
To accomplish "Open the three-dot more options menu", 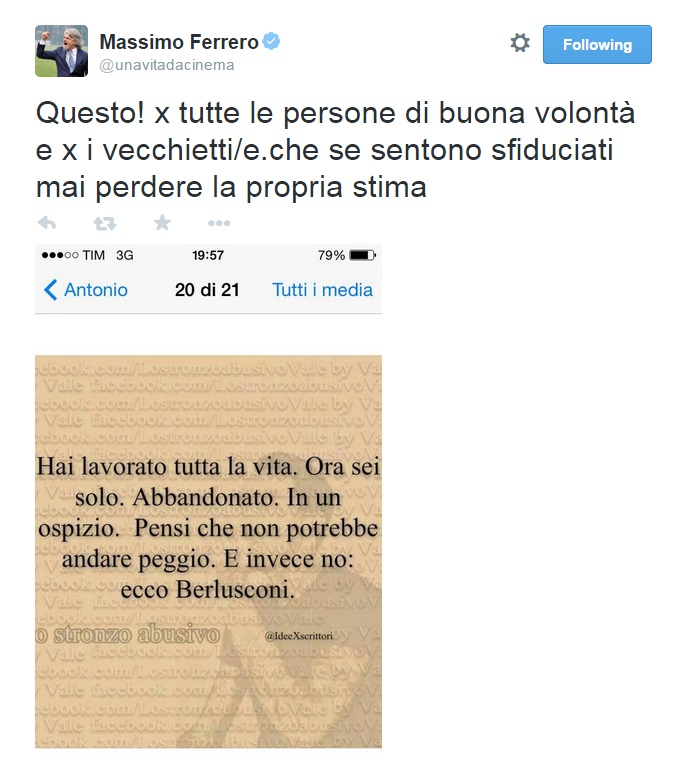I will coord(219,223).
